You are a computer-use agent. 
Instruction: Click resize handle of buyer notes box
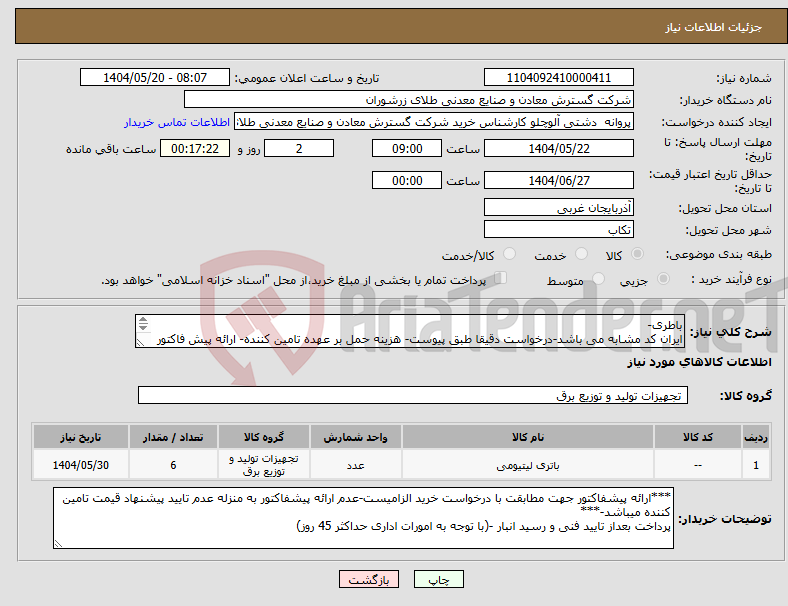[58, 543]
